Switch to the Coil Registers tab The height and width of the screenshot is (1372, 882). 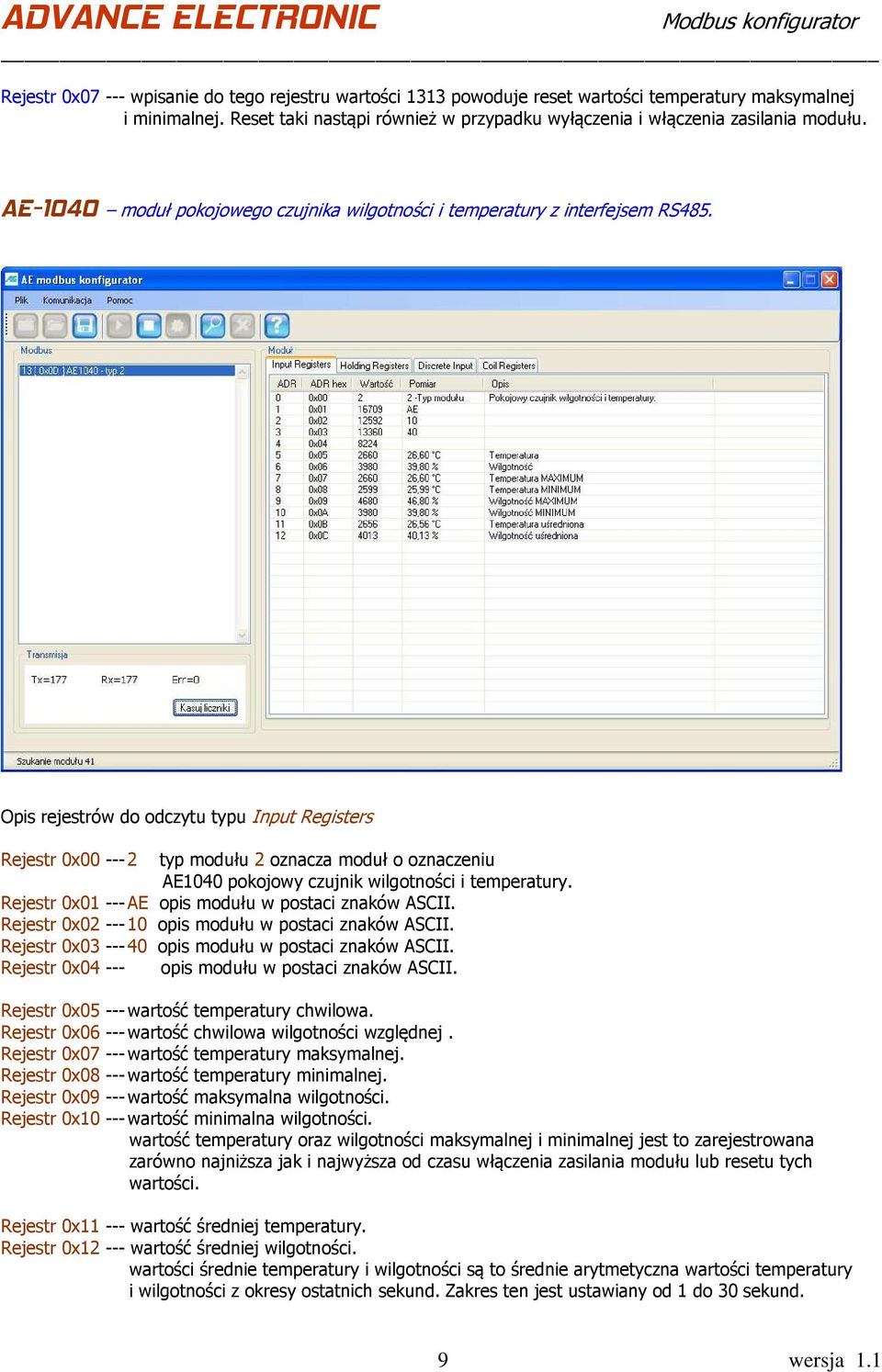[x=509, y=365]
